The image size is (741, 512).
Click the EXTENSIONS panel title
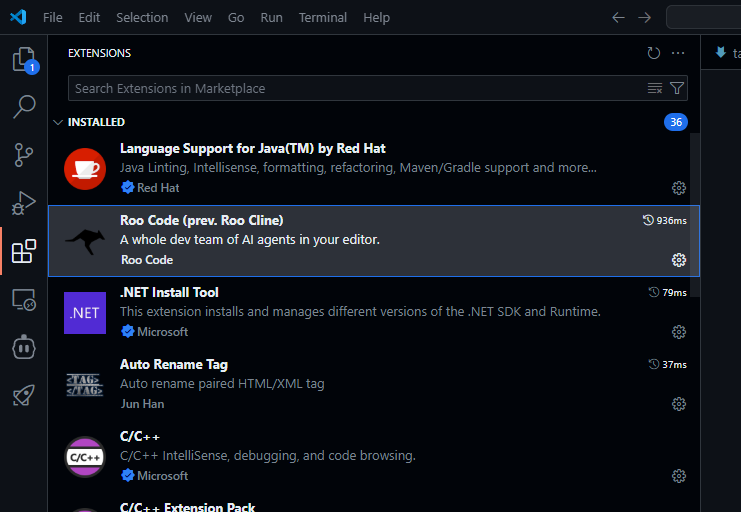tap(99, 53)
